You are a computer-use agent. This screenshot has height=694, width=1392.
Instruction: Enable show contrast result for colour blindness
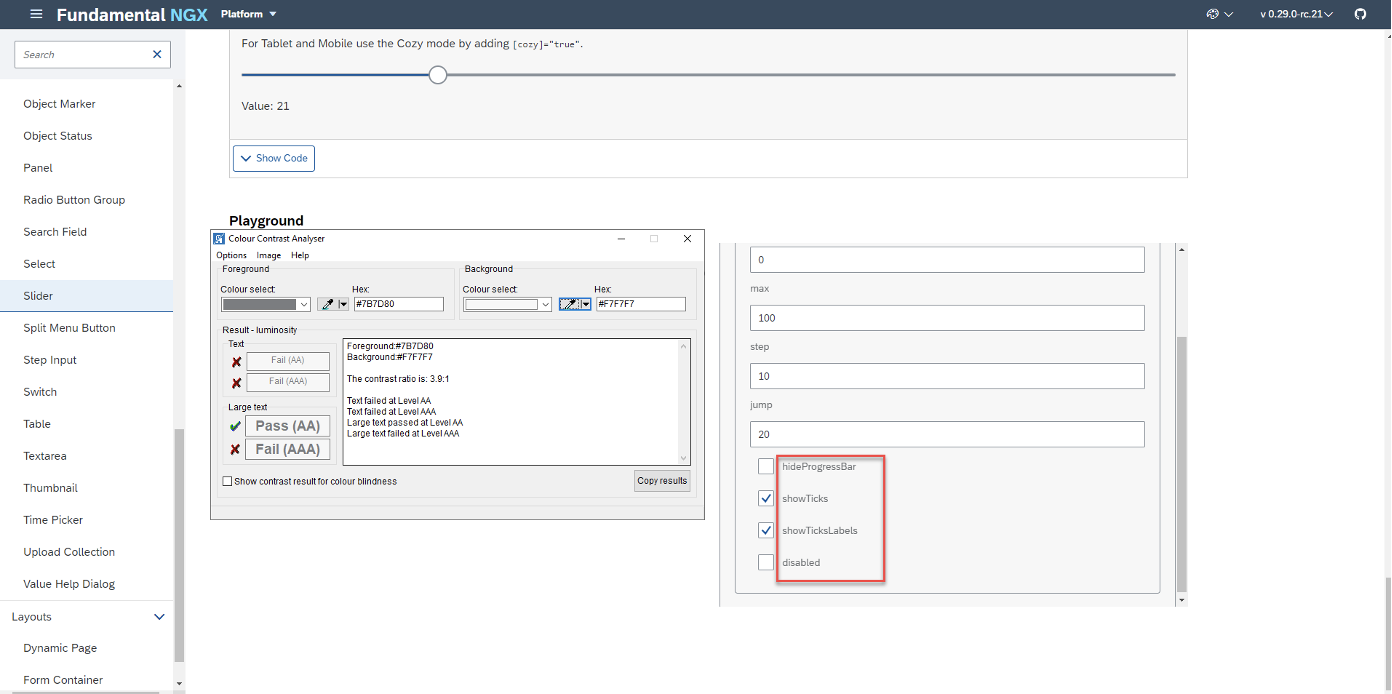pyautogui.click(x=227, y=481)
